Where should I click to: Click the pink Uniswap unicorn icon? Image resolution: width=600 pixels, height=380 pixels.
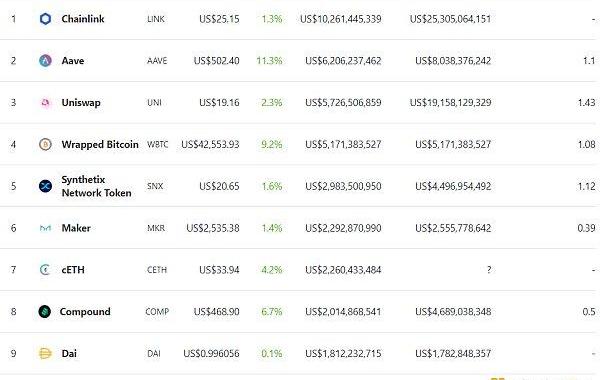pos(46,103)
